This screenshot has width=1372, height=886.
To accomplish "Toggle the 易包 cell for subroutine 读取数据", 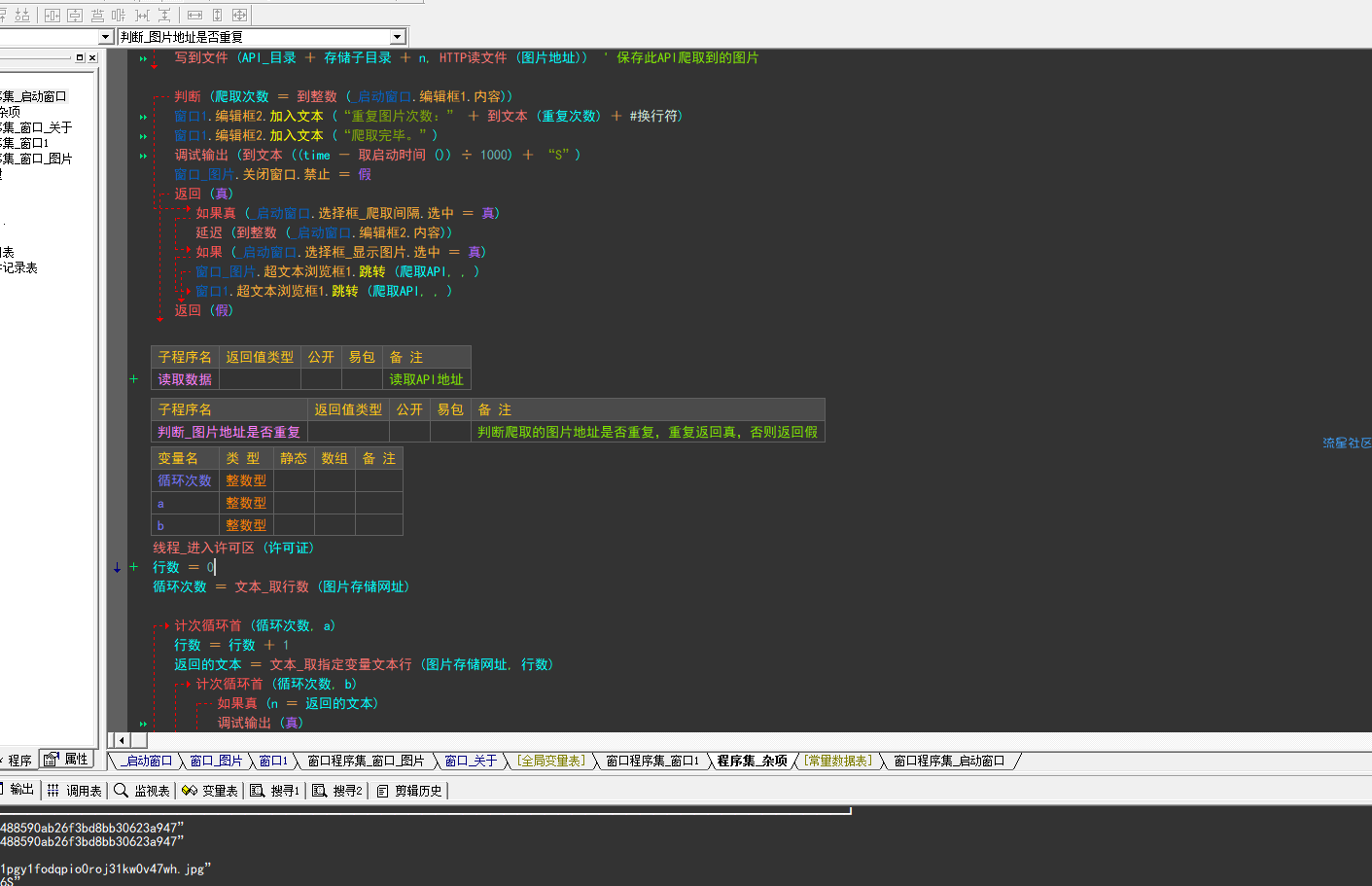I will [362, 379].
